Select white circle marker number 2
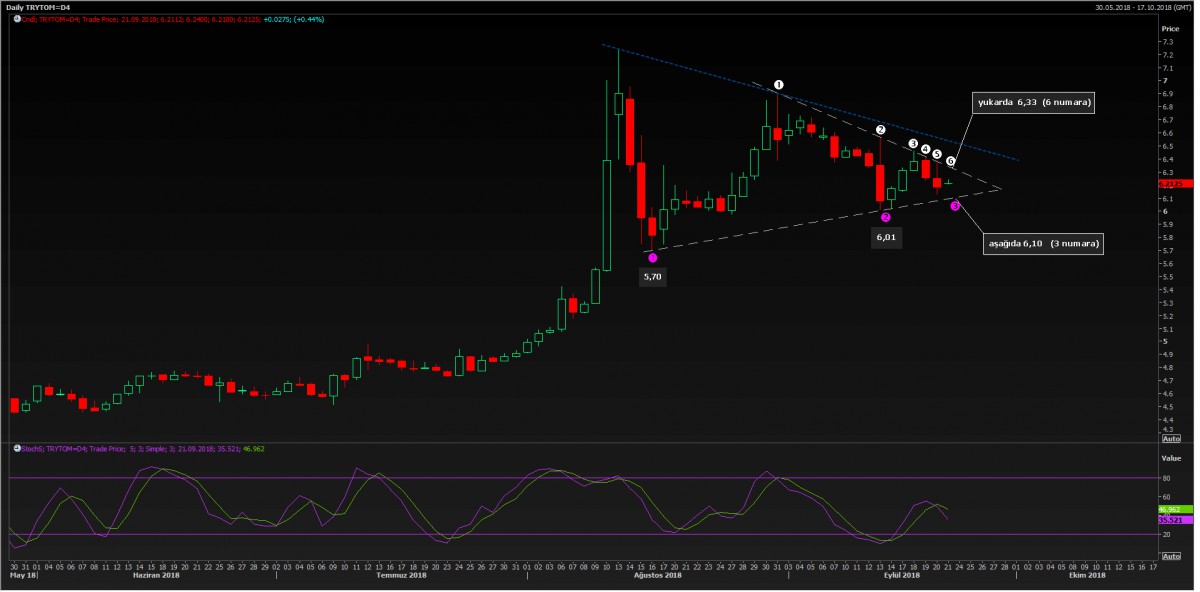The image size is (1200, 592). click(880, 130)
